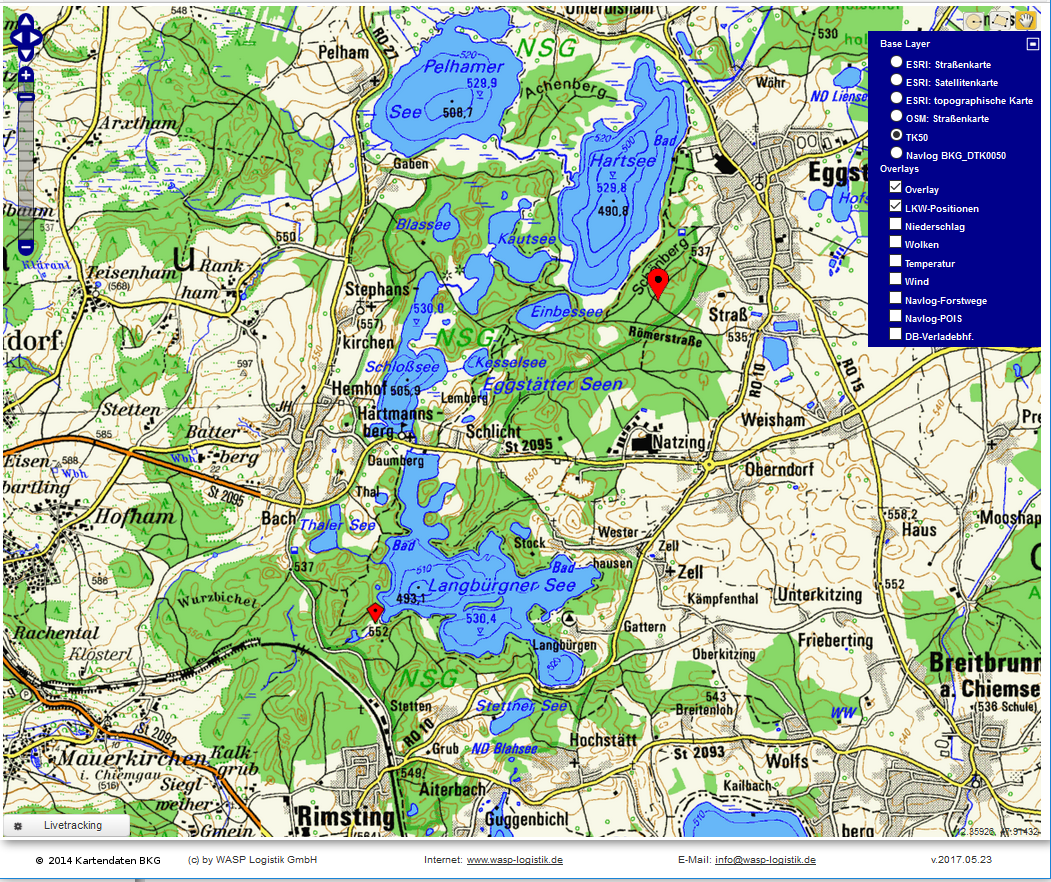Enable the Wolken overlay checkbox
Screen dimensions: 1051x882
click(x=896, y=243)
